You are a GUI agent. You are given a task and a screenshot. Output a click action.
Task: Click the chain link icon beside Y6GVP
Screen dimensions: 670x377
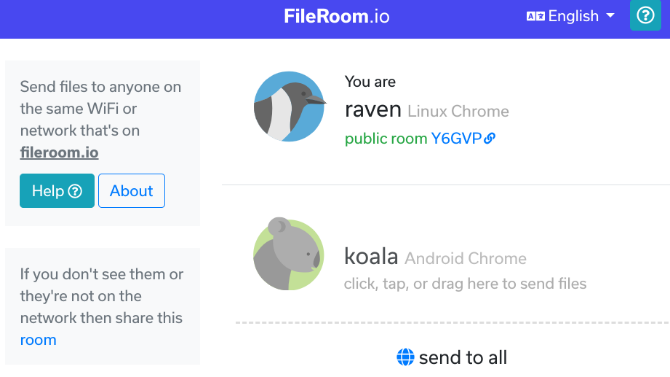pyautogui.click(x=490, y=138)
